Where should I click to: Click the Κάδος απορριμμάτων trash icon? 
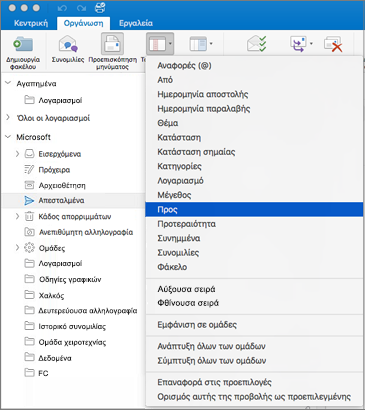[x=29, y=216]
